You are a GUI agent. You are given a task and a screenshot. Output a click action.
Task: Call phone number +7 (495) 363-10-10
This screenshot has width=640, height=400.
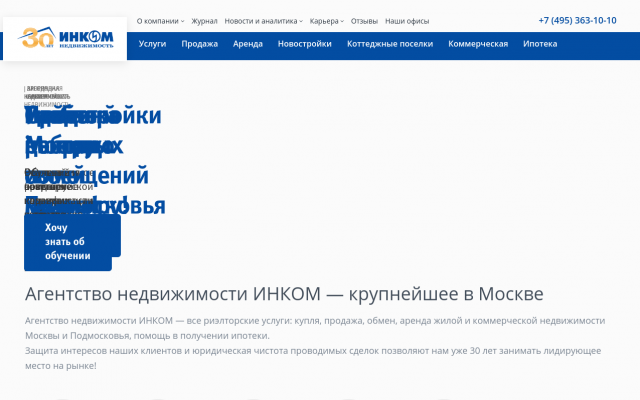(x=577, y=20)
